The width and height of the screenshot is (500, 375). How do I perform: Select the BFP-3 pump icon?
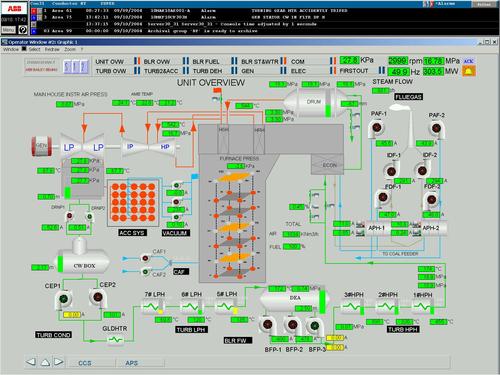point(314,325)
